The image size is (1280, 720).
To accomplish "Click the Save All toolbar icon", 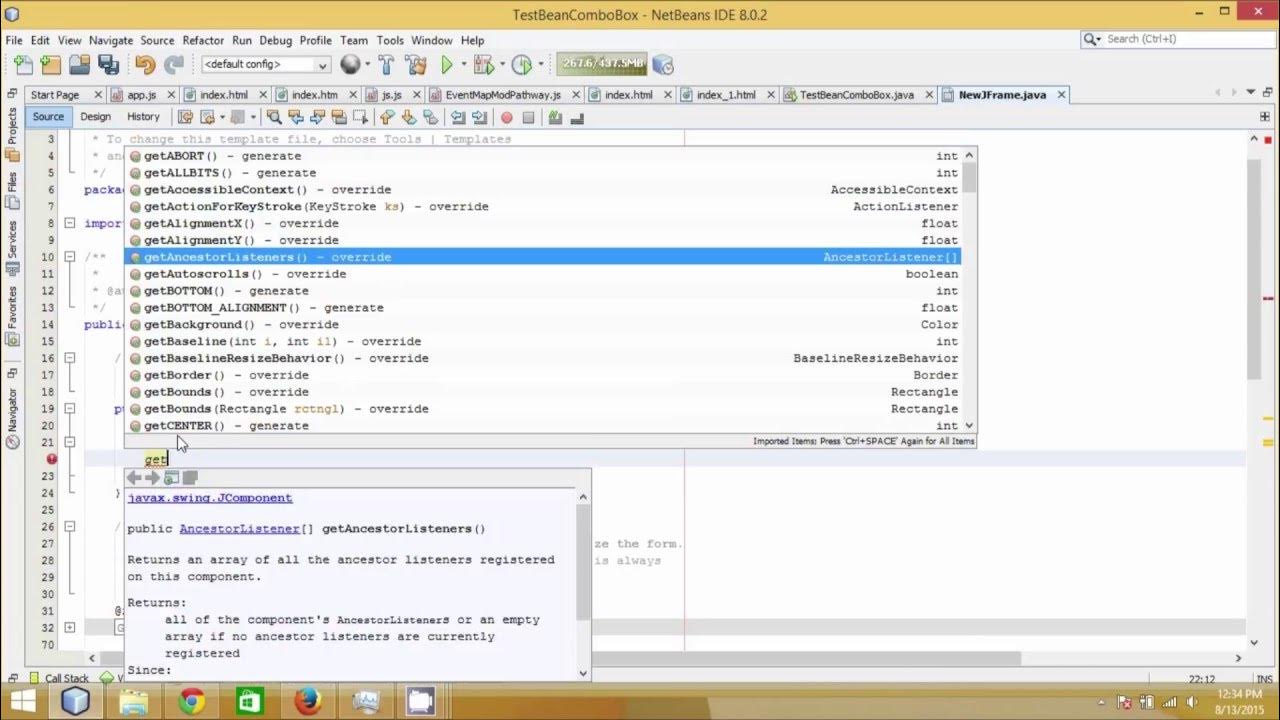I will click(x=108, y=65).
